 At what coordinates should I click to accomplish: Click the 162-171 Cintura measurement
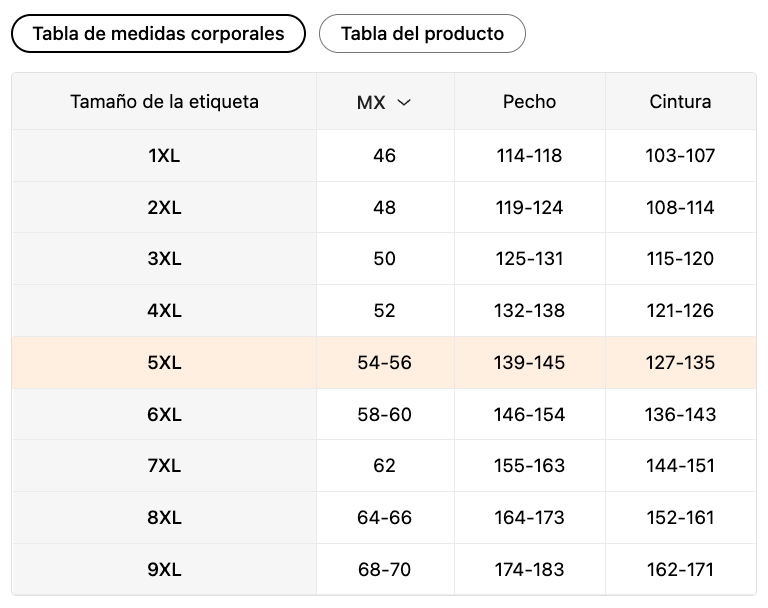point(680,569)
